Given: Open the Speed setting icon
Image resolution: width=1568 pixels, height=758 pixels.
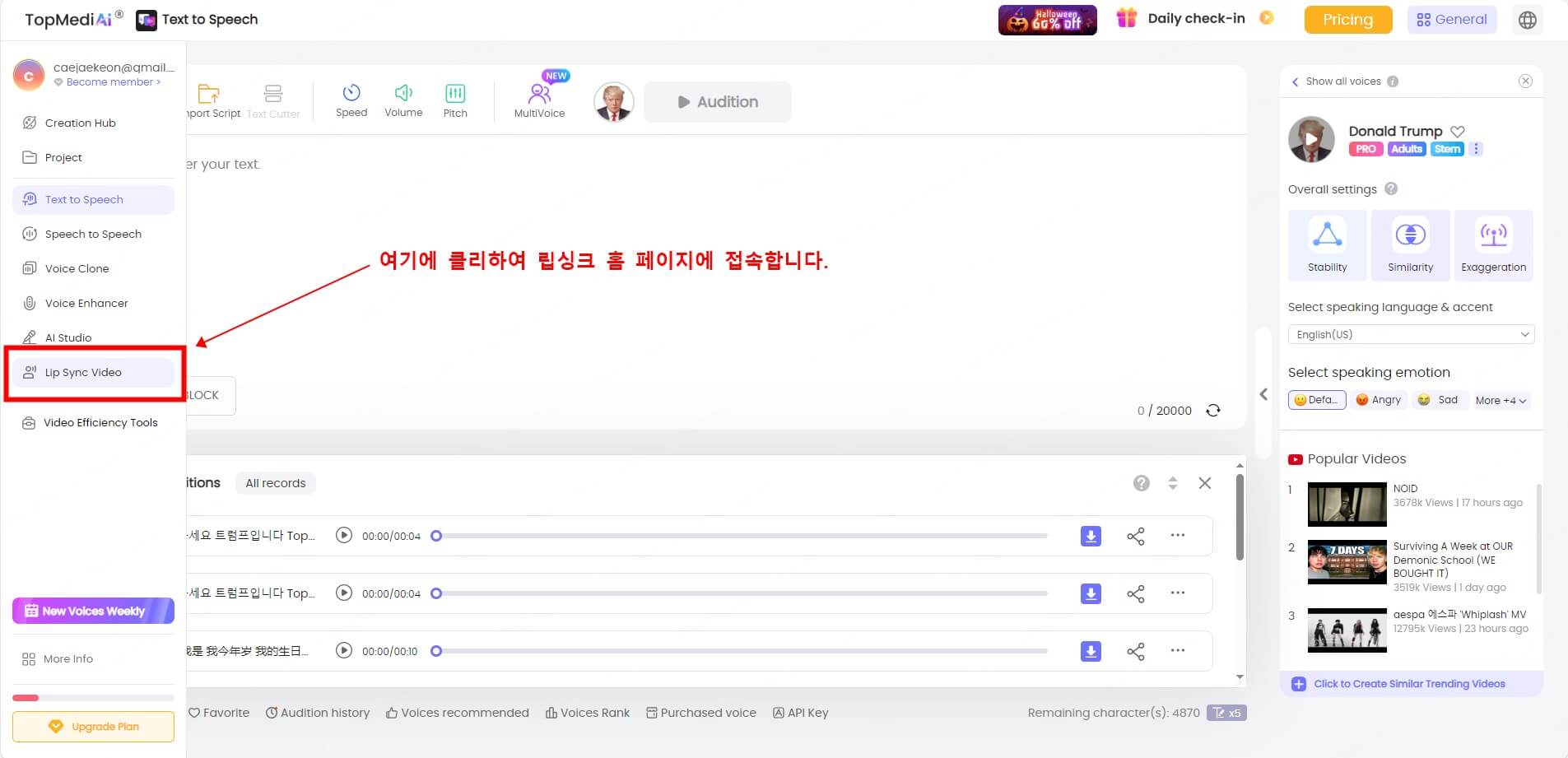Looking at the screenshot, I should tap(351, 92).
